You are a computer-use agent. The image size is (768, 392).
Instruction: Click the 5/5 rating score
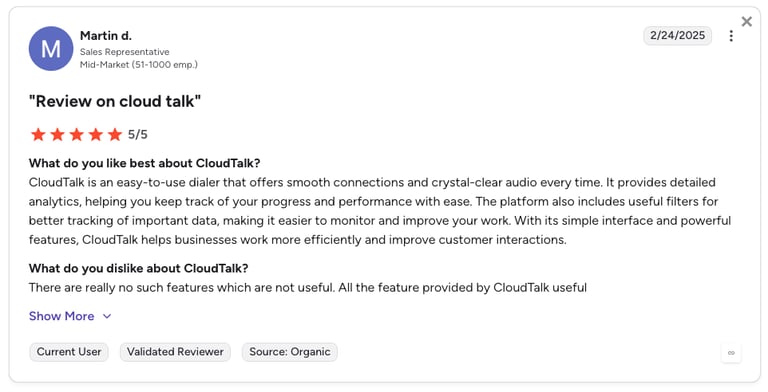(138, 134)
